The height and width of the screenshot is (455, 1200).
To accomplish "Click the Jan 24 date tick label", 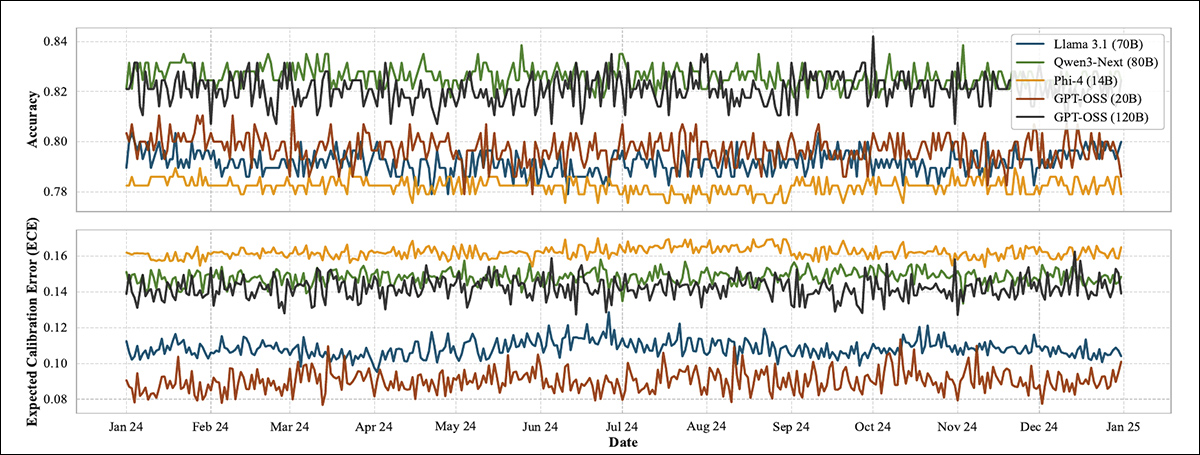I will (x=127, y=425).
